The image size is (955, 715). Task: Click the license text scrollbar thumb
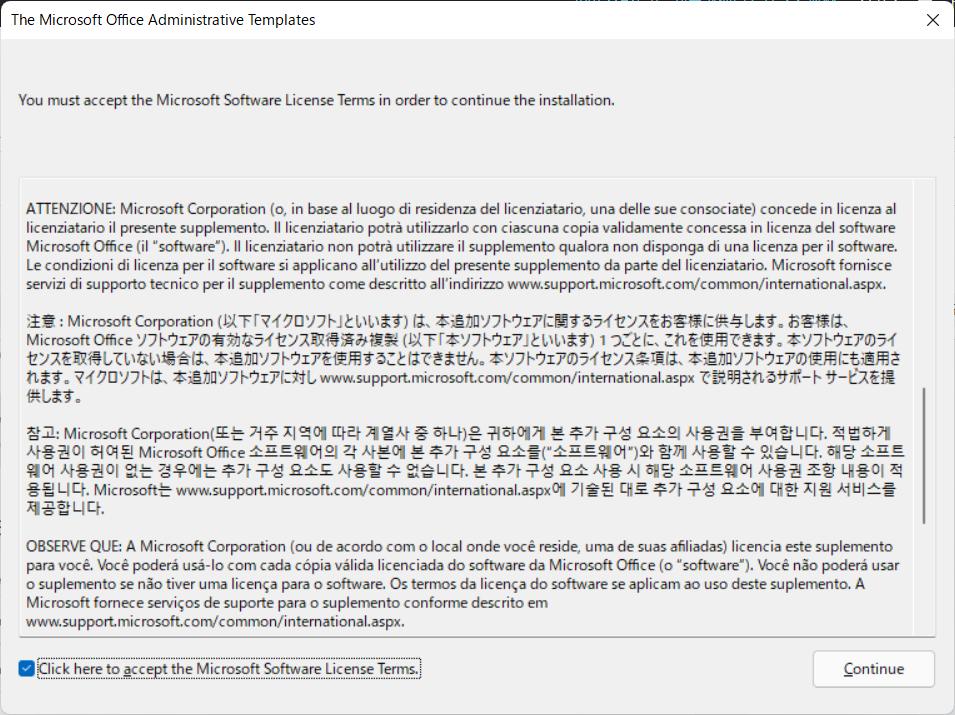(924, 456)
